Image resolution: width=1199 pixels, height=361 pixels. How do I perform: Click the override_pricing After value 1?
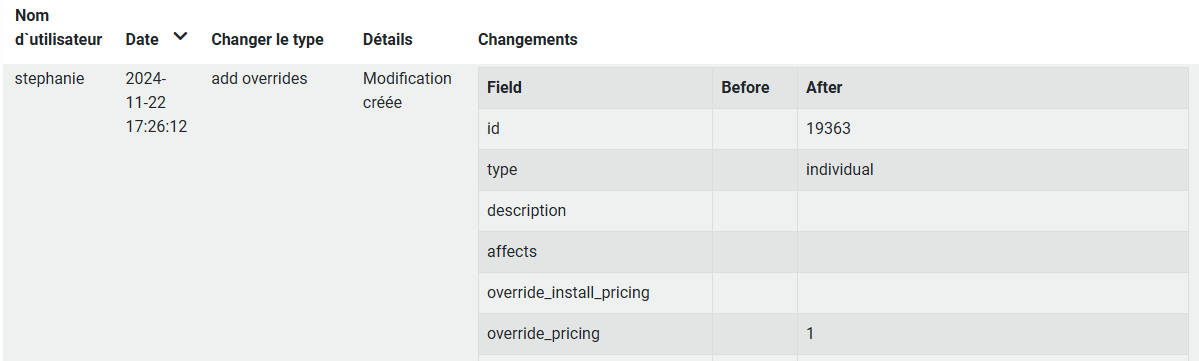tap(810, 333)
